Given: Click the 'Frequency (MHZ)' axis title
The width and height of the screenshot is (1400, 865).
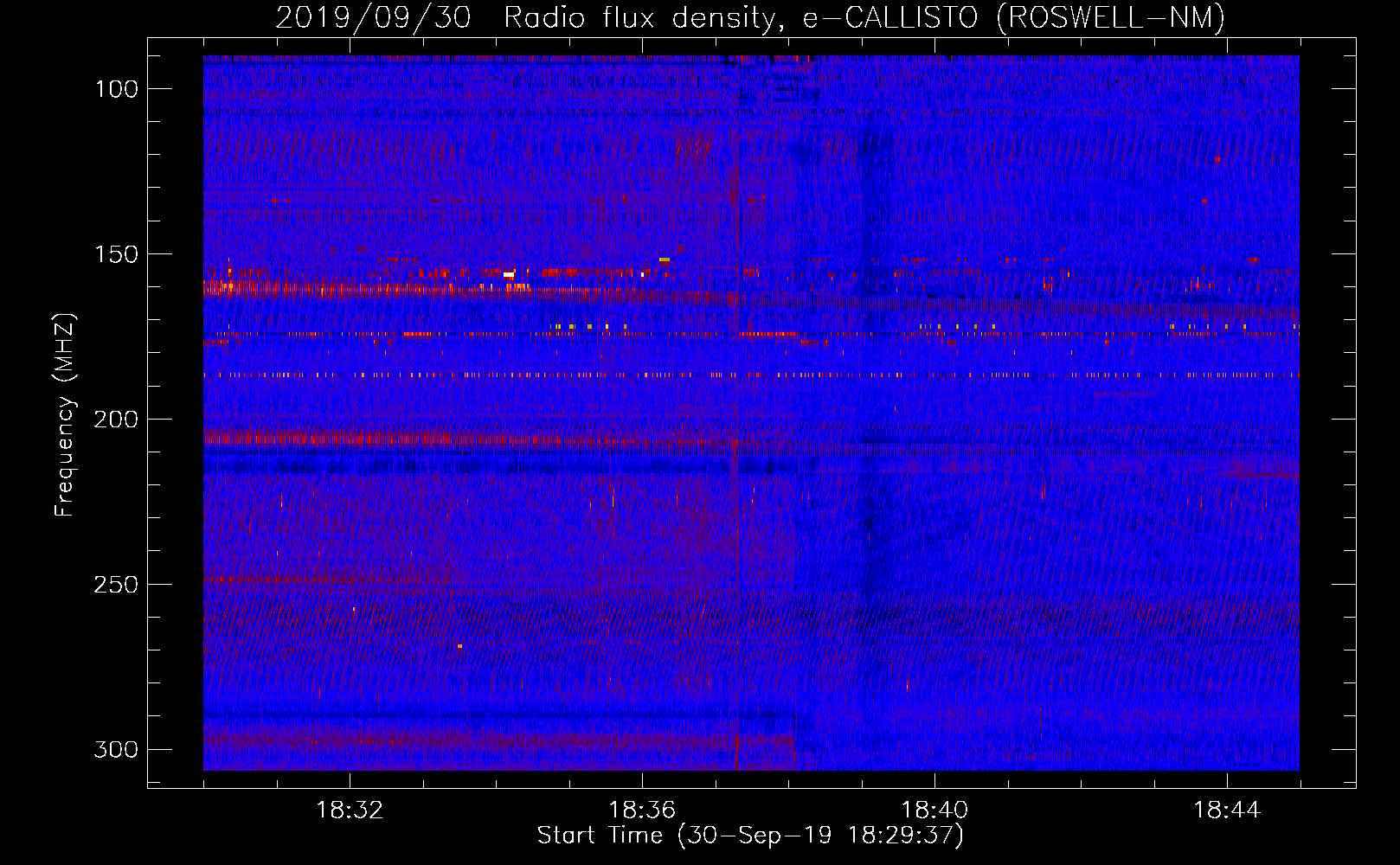Looking at the screenshot, I should coord(65,414).
